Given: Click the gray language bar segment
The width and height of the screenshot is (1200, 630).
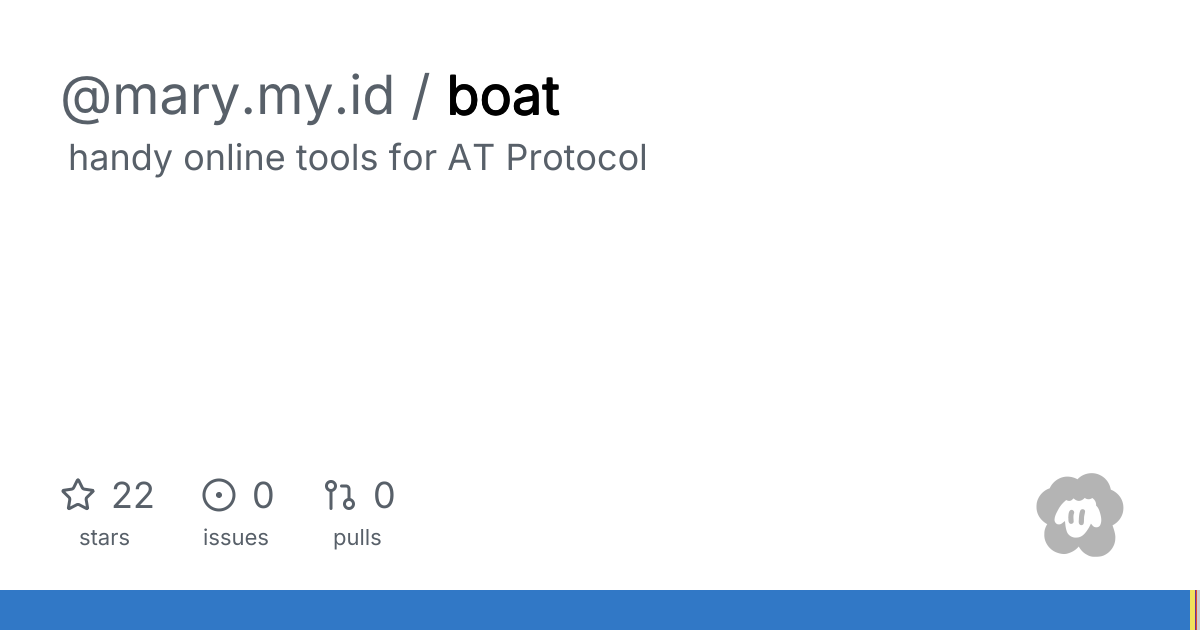Looking at the screenshot, I should click(x=1198, y=610).
